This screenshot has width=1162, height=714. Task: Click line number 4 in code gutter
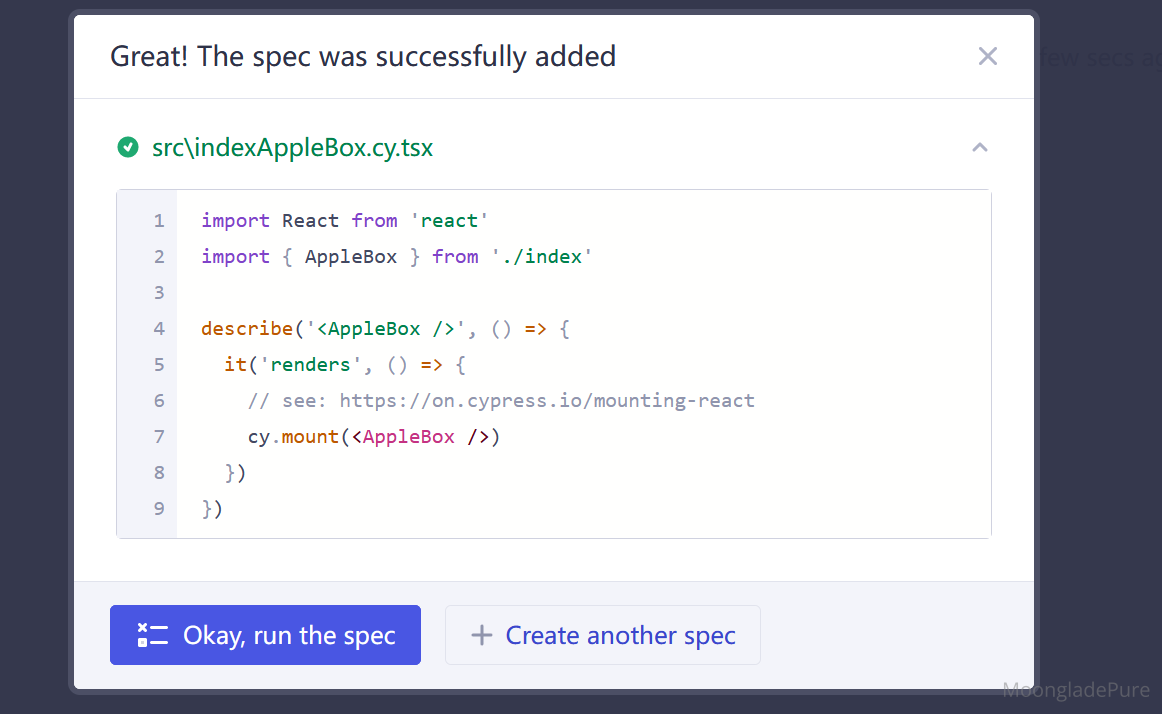click(x=159, y=329)
